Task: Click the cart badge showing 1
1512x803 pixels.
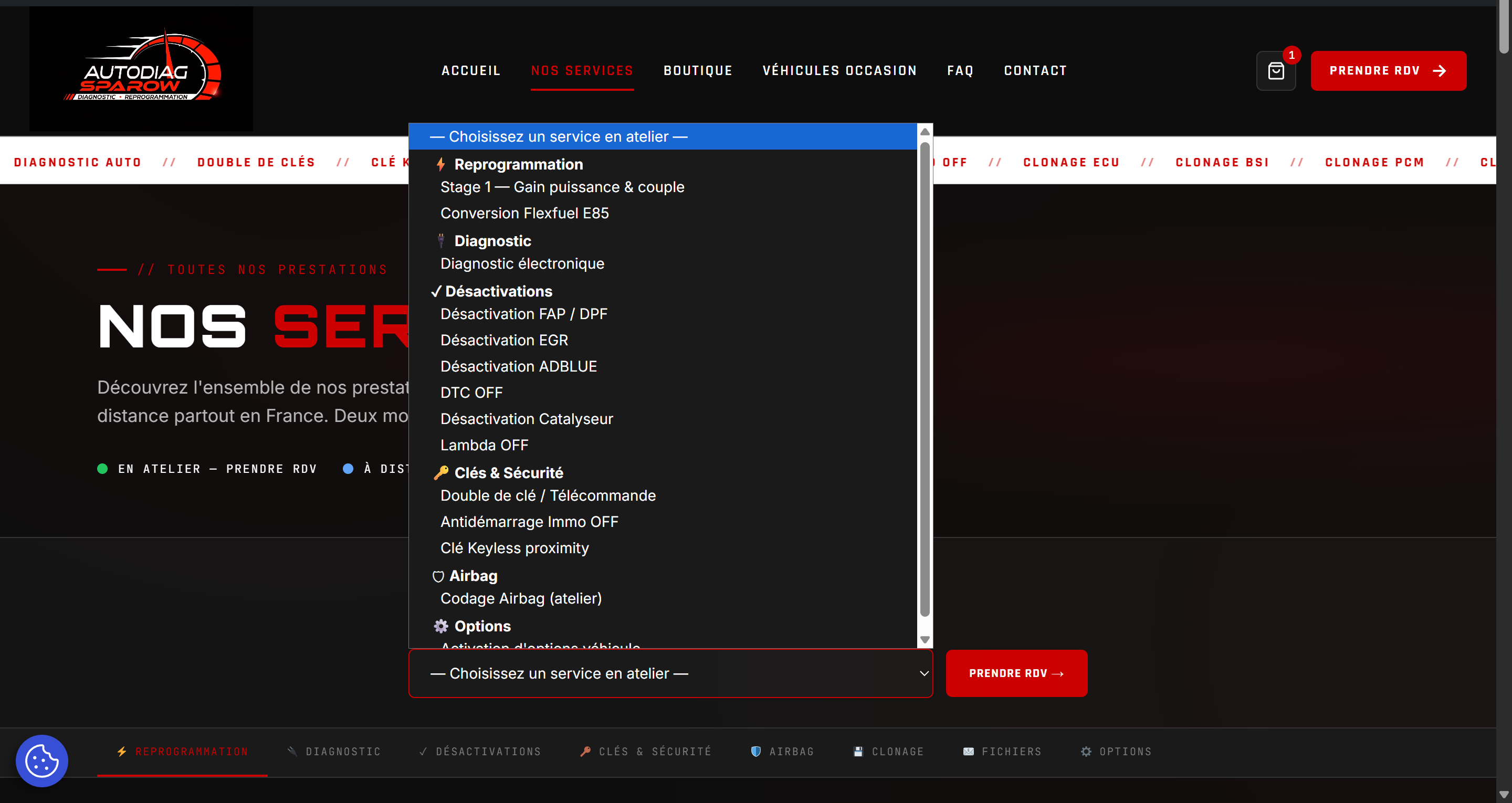Action: (x=1291, y=55)
